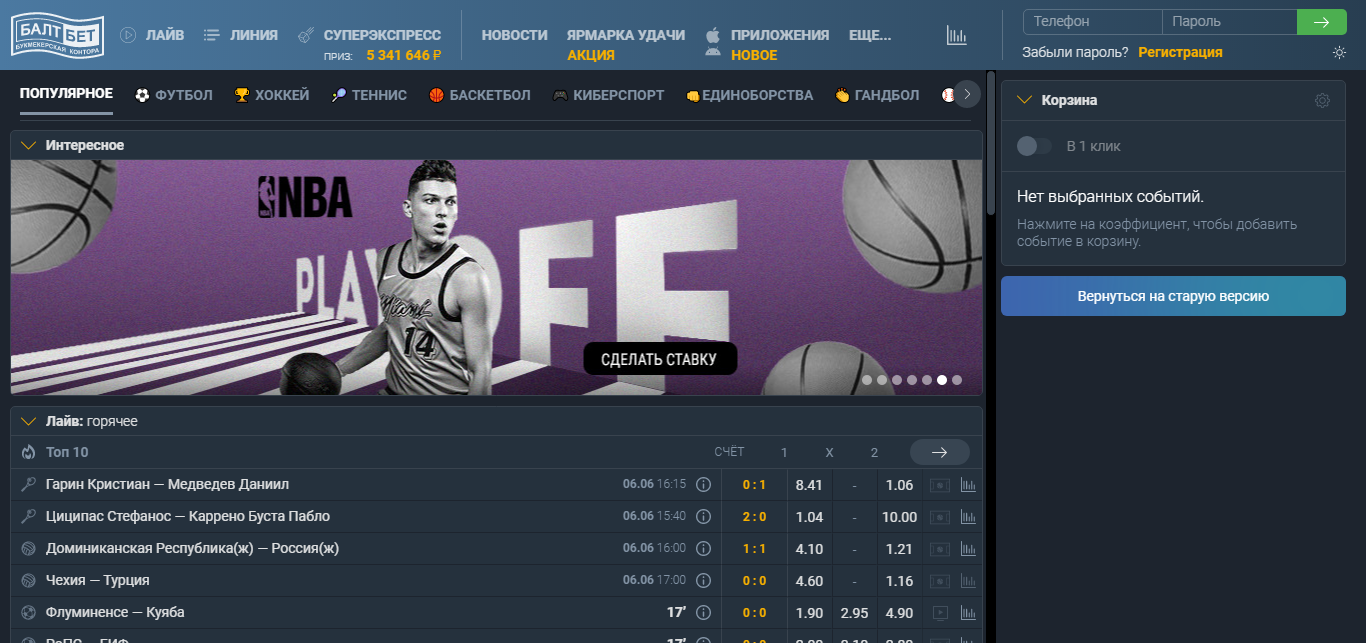Click Сделать ставку on NBA banner

(x=660, y=359)
